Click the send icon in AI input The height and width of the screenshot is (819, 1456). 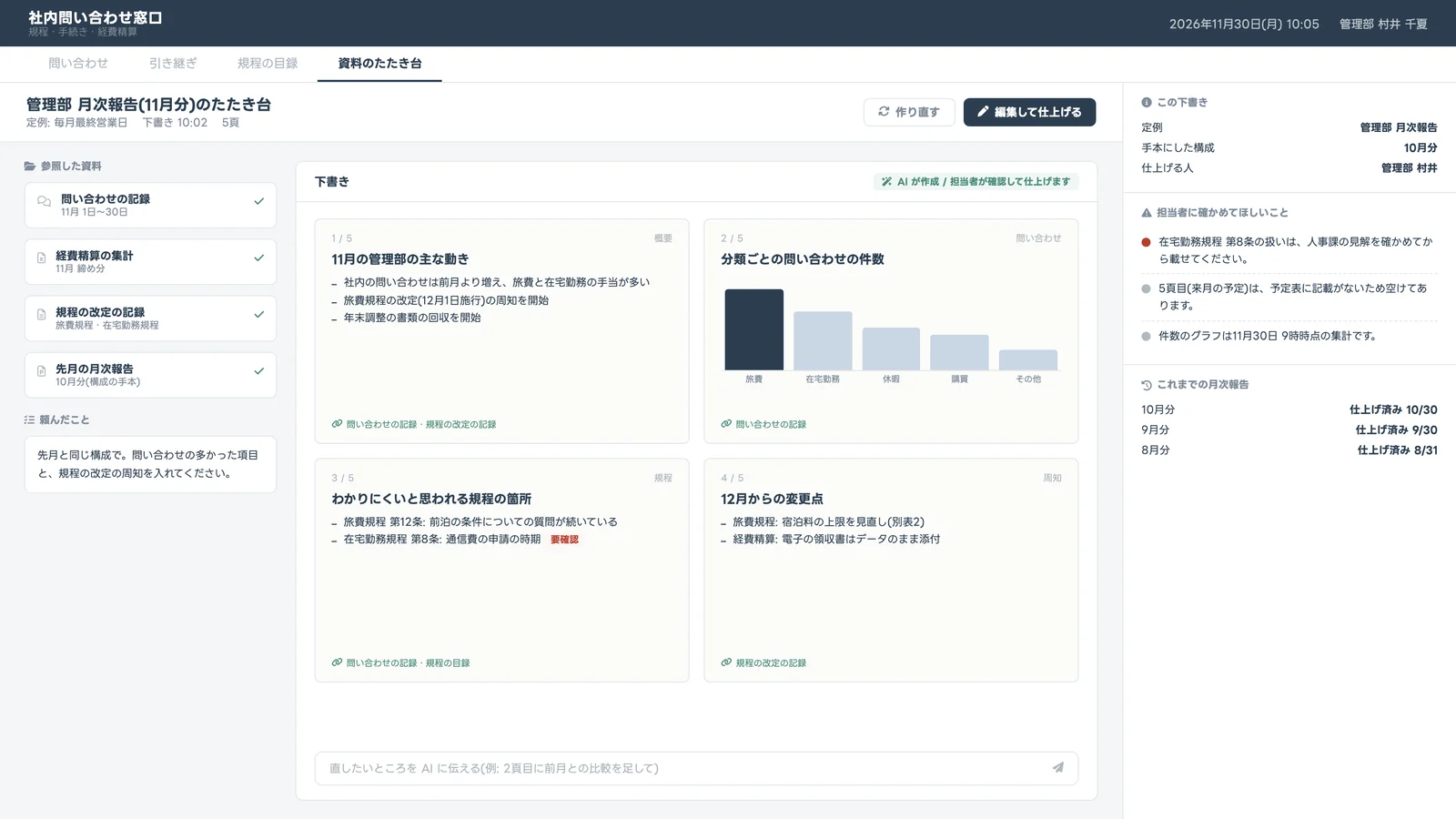1058,768
